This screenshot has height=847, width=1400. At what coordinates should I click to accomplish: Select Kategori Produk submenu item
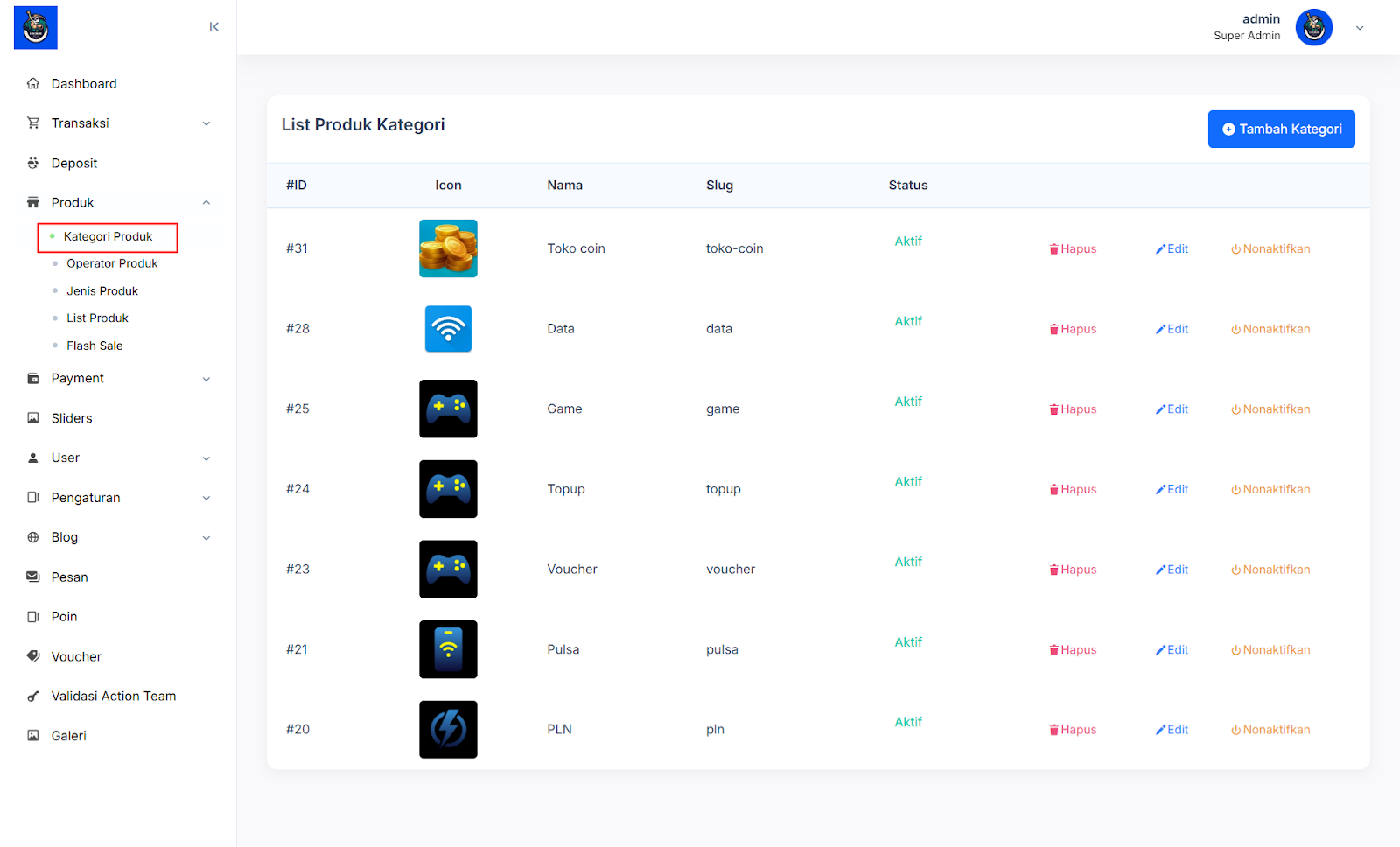(x=108, y=237)
